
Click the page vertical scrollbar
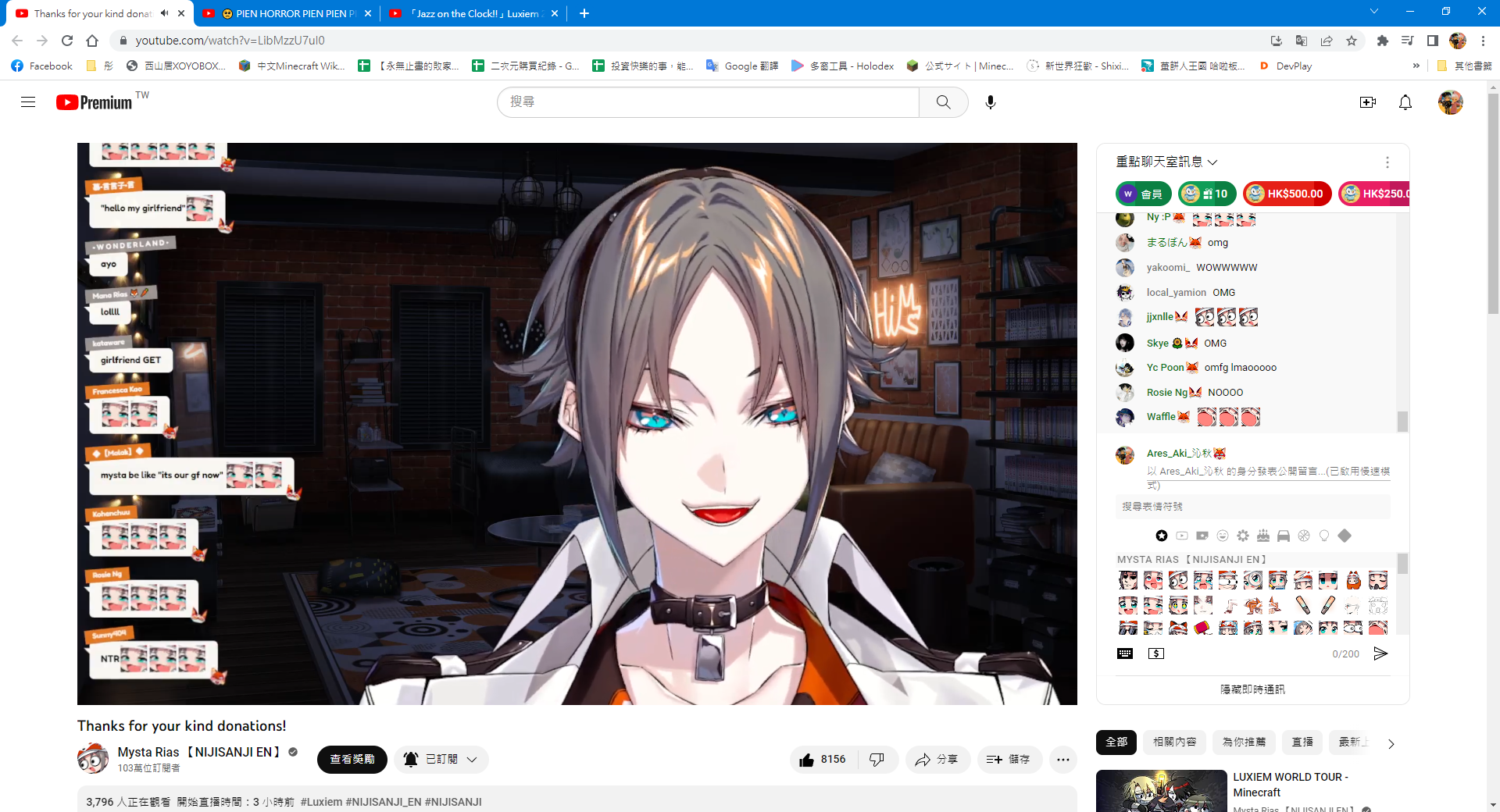tap(1493, 203)
